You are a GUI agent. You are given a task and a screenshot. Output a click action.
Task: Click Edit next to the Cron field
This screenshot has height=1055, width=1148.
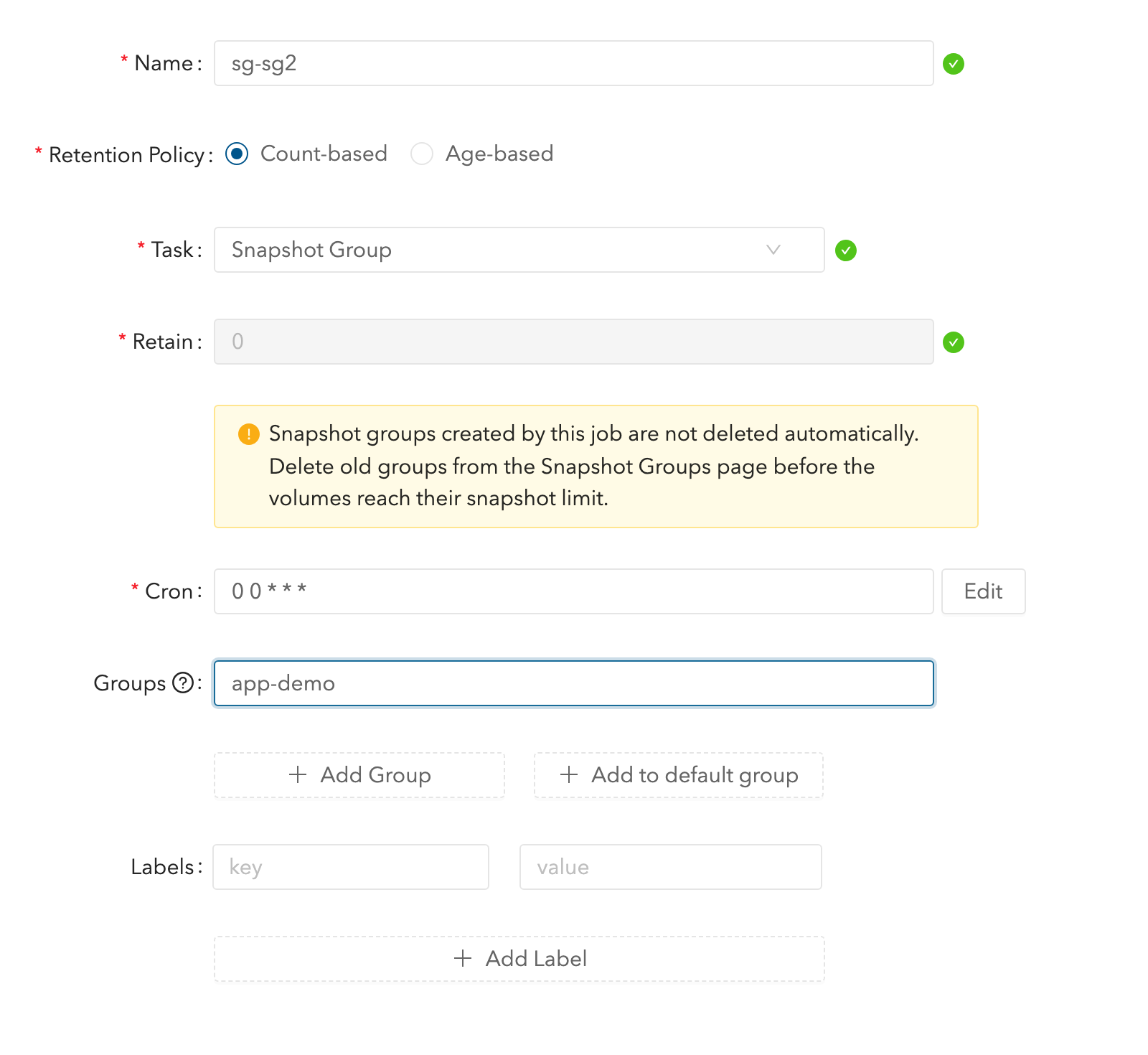pyautogui.click(x=983, y=591)
